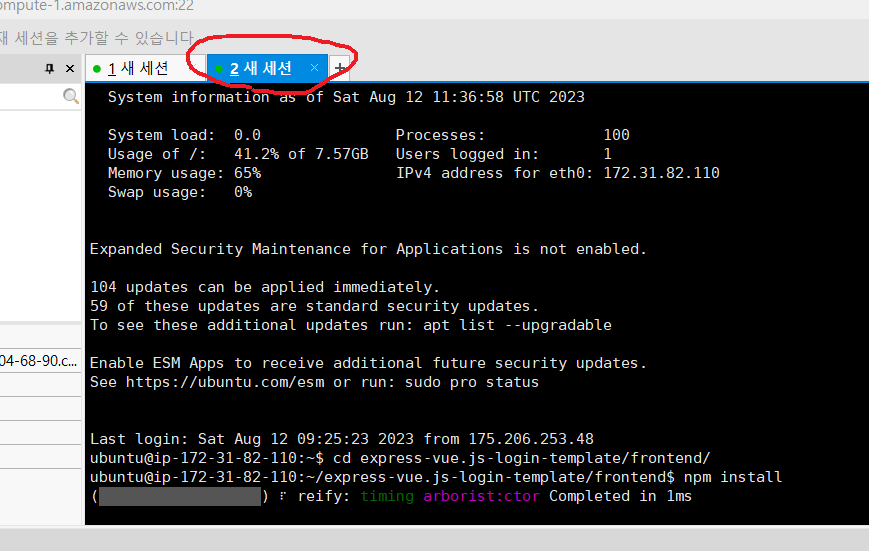Close the '2 새 세션' tab
Screen dimensions: 869x551
[x=314, y=68]
